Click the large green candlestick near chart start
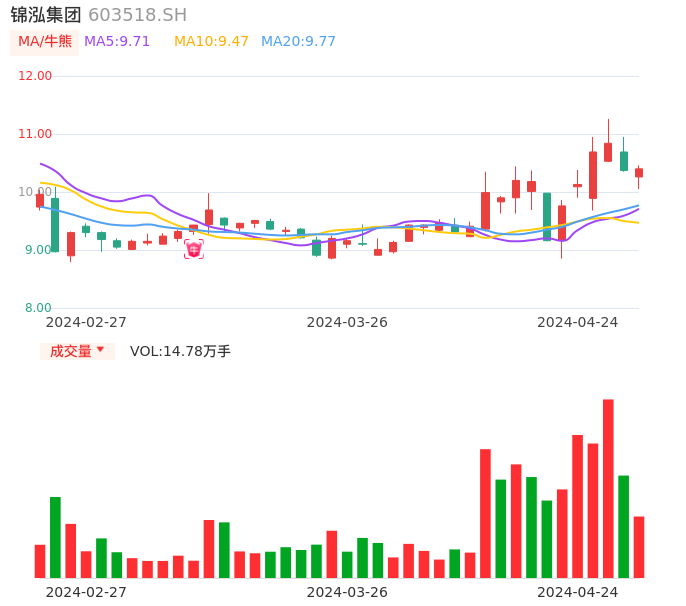Viewport: 686px width, 606px height. [55, 224]
